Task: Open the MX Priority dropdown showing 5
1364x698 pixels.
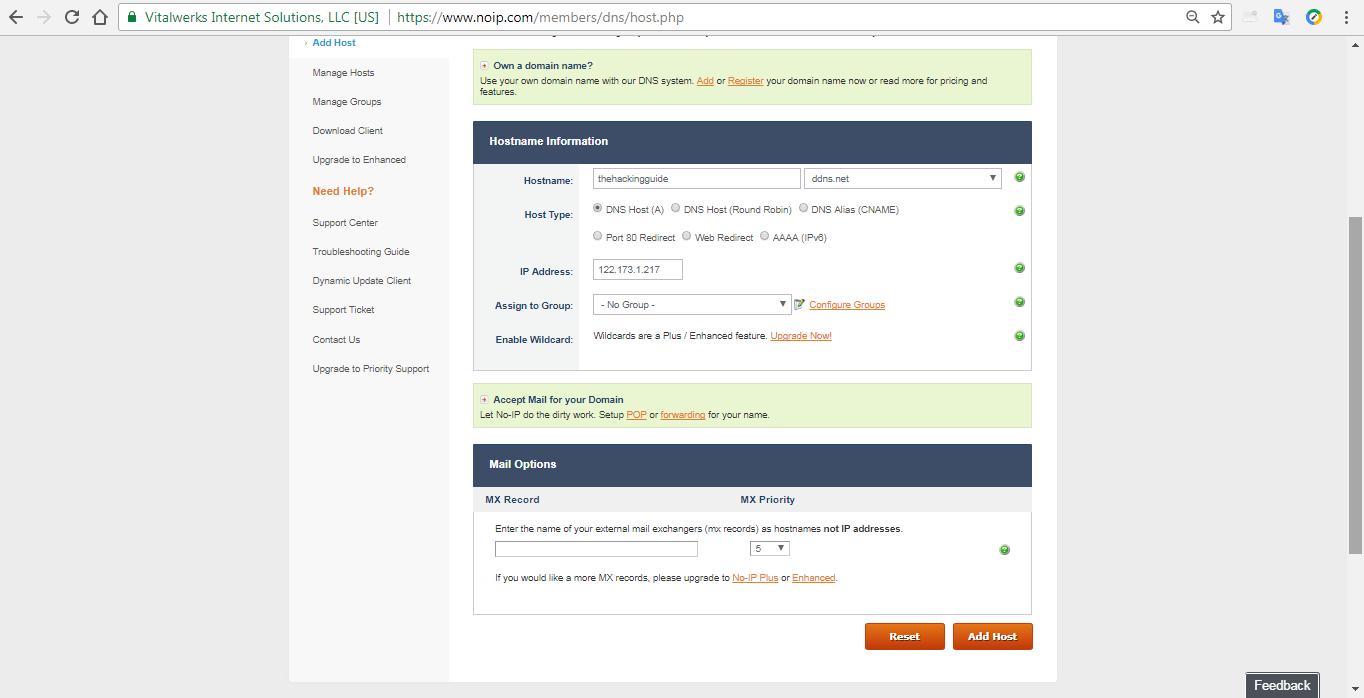Action: click(770, 548)
